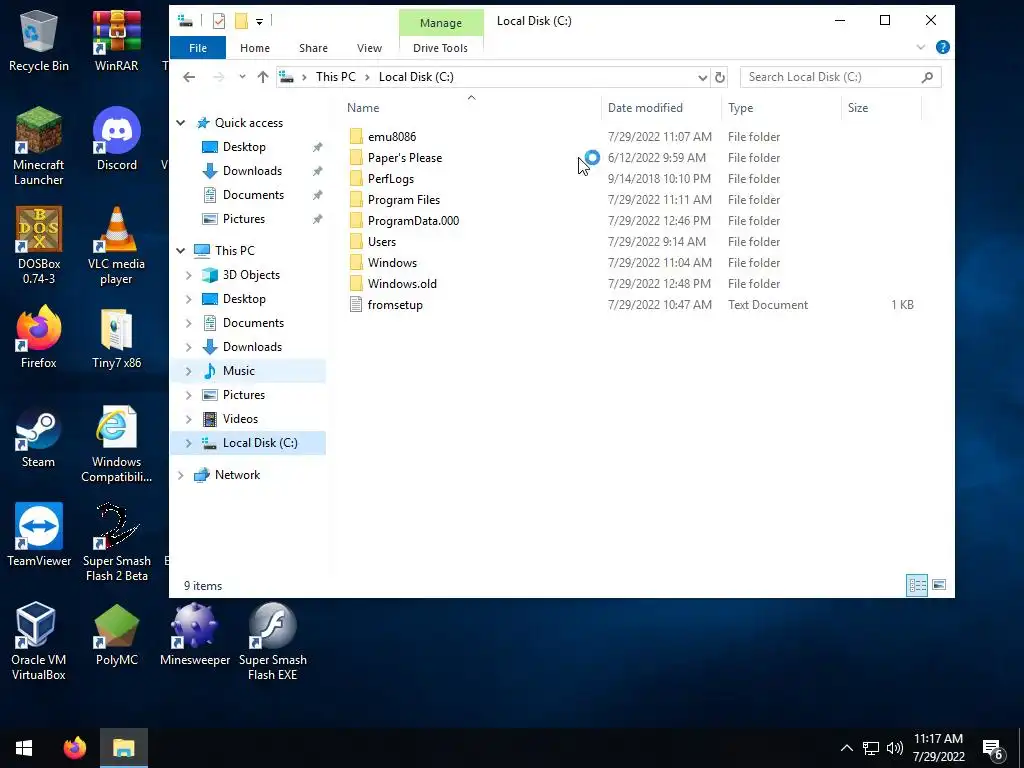Click the refresh button in address bar
The image size is (1024, 768).
click(720, 77)
